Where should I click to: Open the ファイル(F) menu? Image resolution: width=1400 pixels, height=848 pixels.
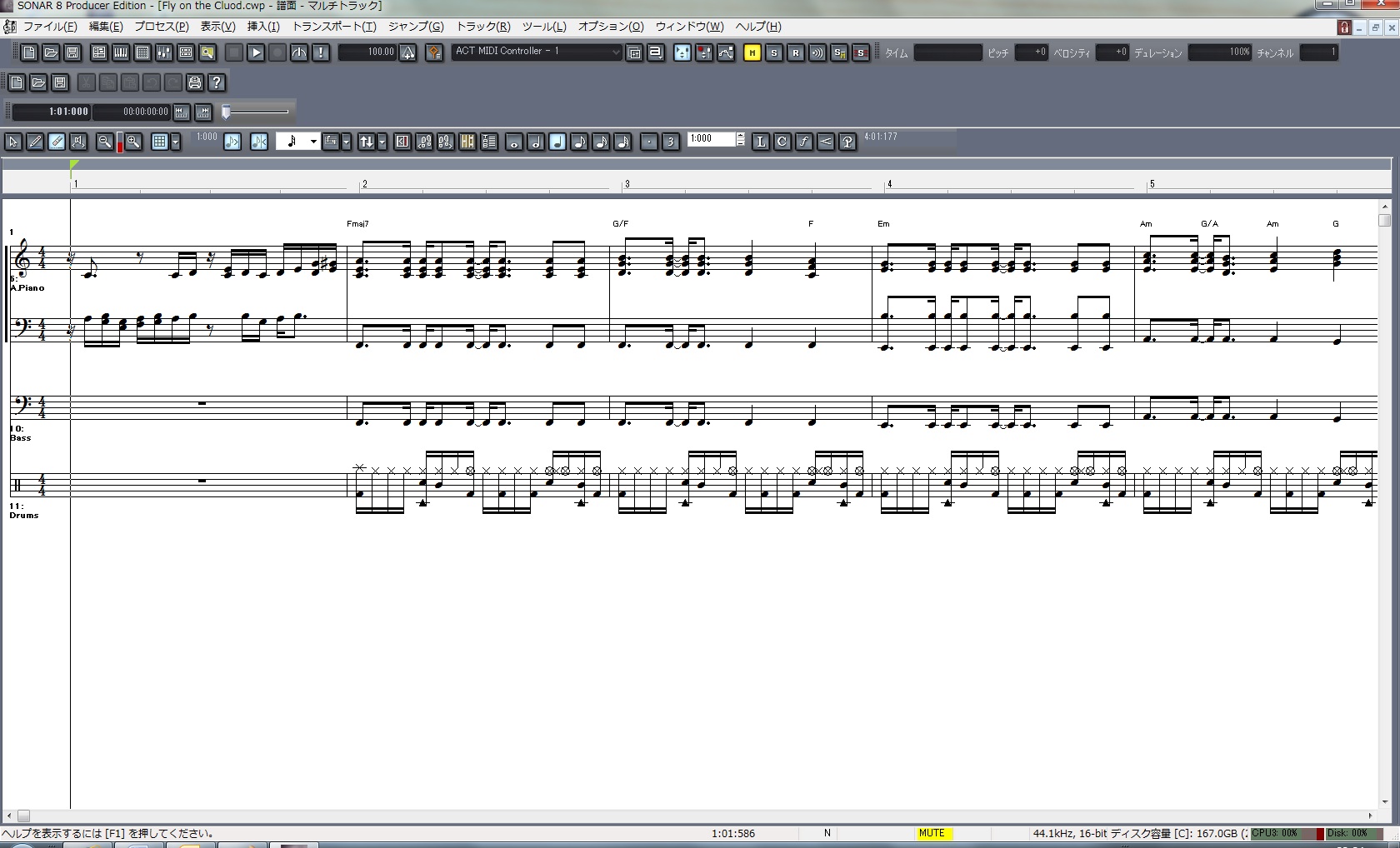50,27
